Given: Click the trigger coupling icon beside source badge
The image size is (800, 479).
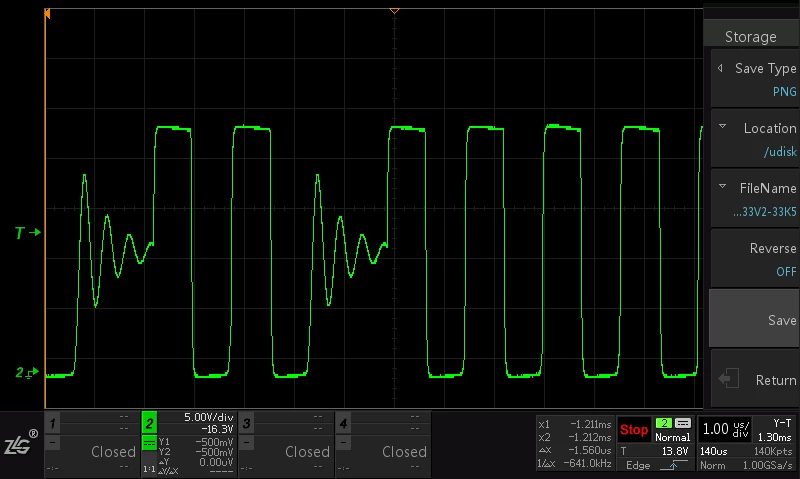Looking at the screenshot, I should (x=683, y=423).
